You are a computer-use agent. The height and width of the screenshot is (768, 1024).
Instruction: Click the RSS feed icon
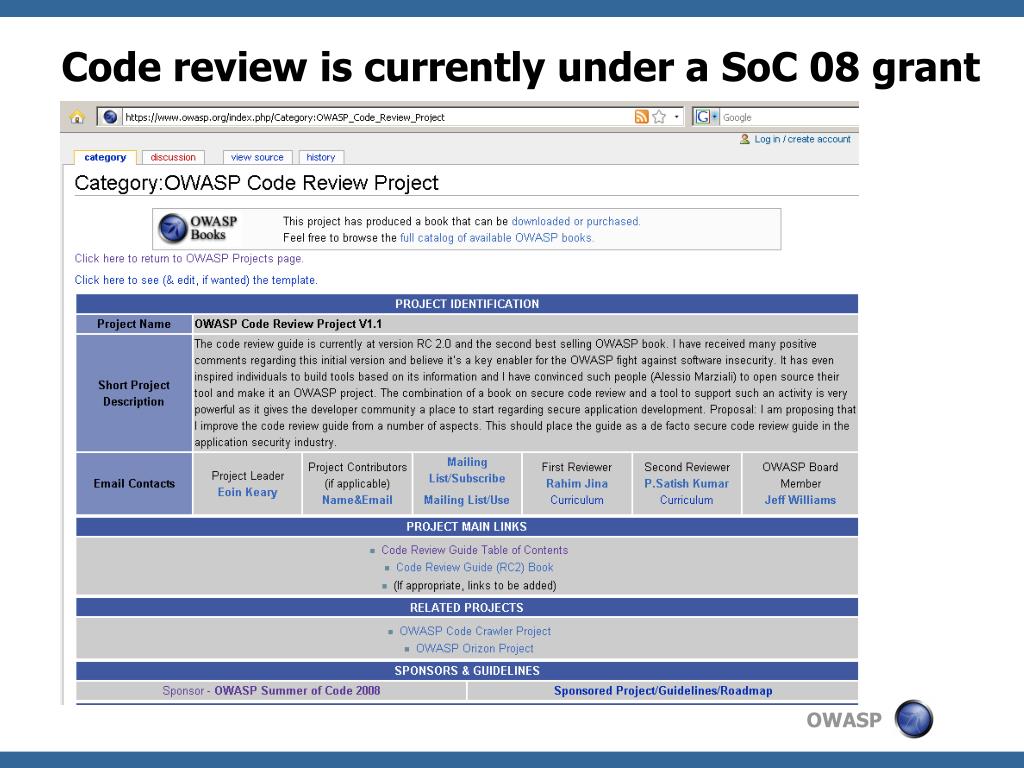(641, 117)
